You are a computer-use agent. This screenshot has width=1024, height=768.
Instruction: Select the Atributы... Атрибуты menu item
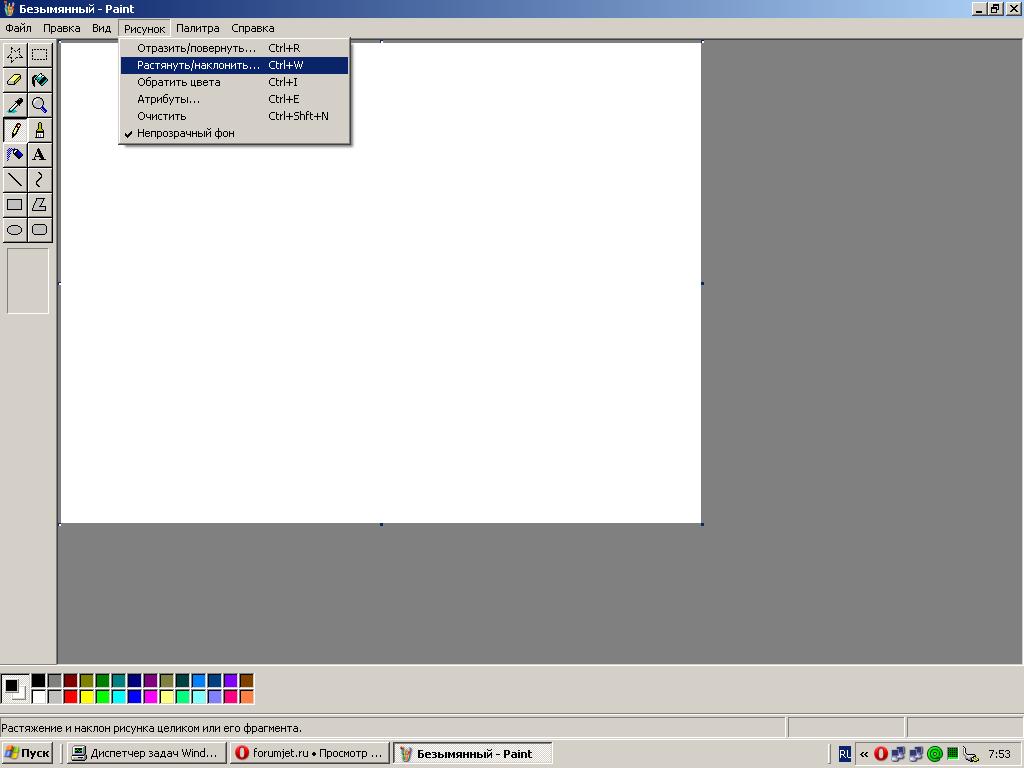coord(168,99)
